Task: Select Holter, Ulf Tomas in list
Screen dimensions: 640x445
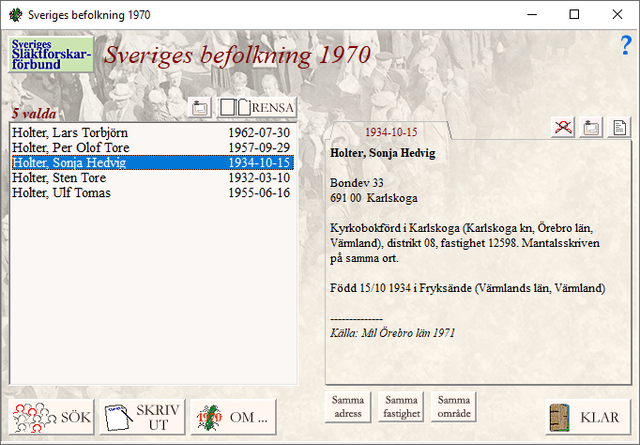Action: 152,193
